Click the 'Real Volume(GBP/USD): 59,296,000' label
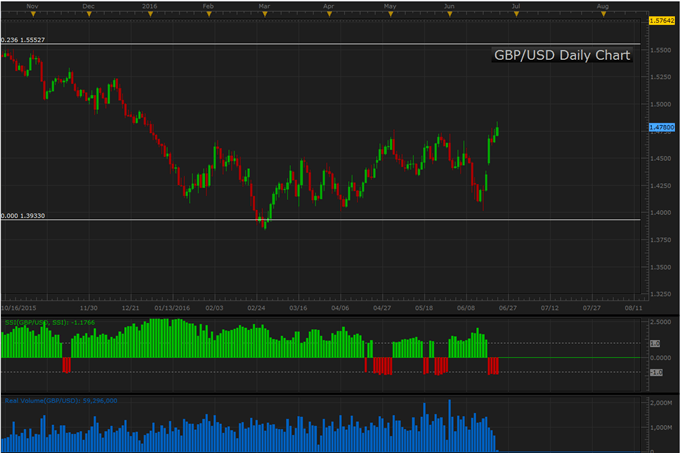 coord(61,401)
